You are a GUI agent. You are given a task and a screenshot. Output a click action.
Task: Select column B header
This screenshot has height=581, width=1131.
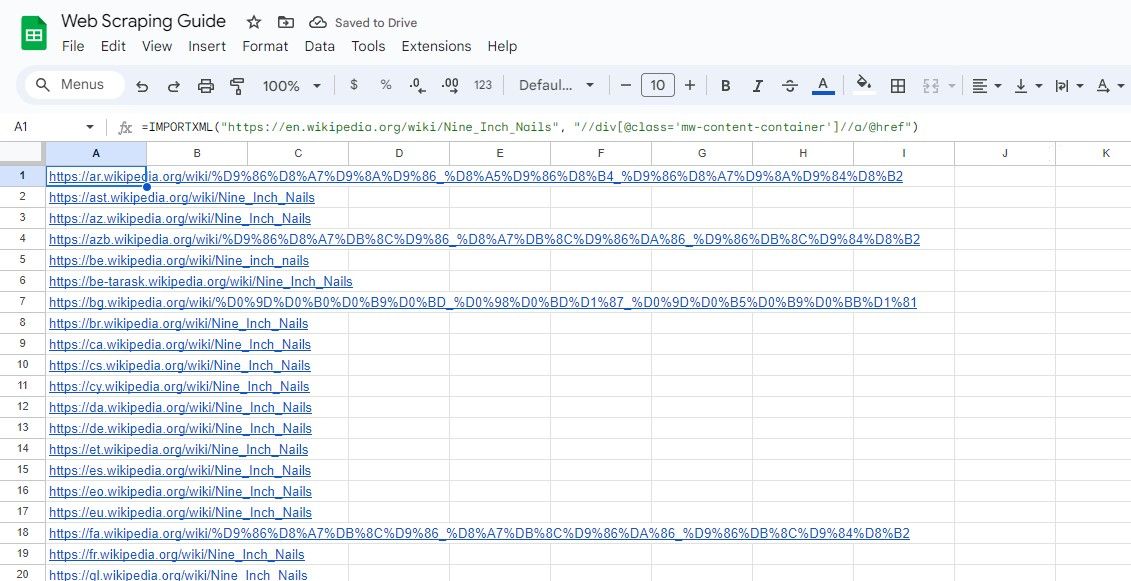[196, 152]
